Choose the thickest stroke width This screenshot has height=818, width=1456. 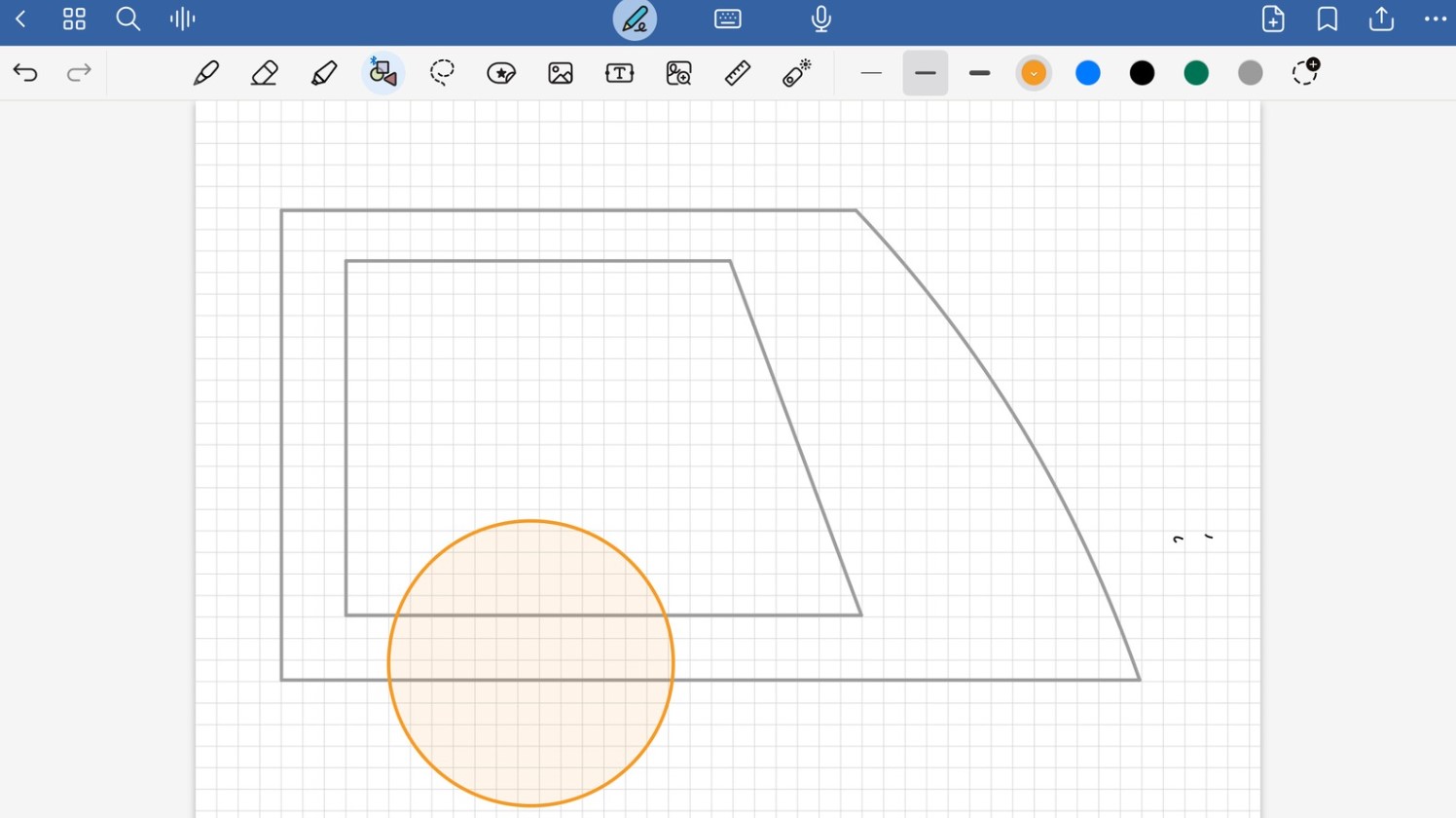click(x=980, y=73)
